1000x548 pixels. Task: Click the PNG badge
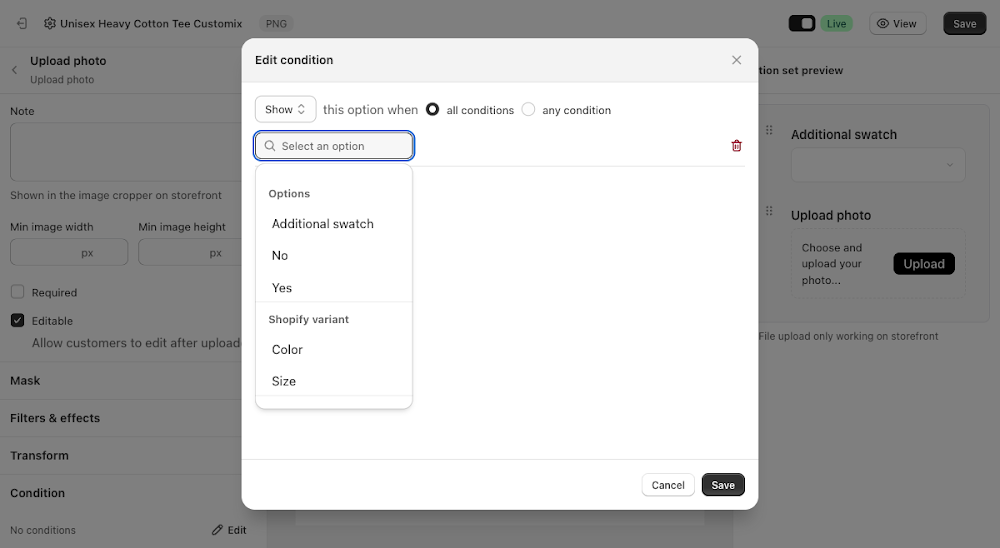click(276, 24)
